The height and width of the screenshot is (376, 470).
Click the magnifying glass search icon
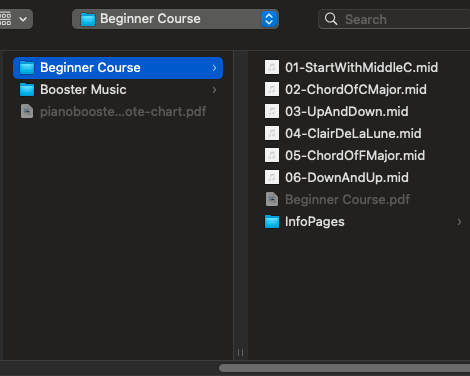(331, 19)
